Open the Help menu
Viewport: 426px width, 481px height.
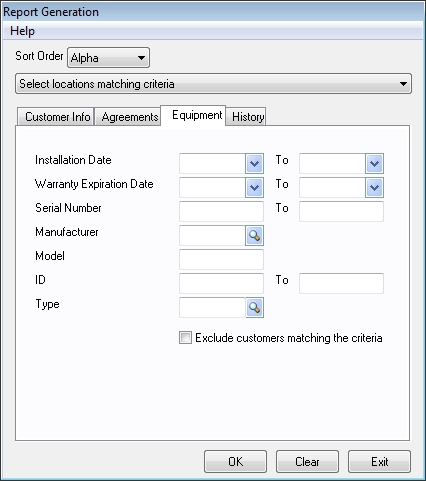(x=22, y=31)
